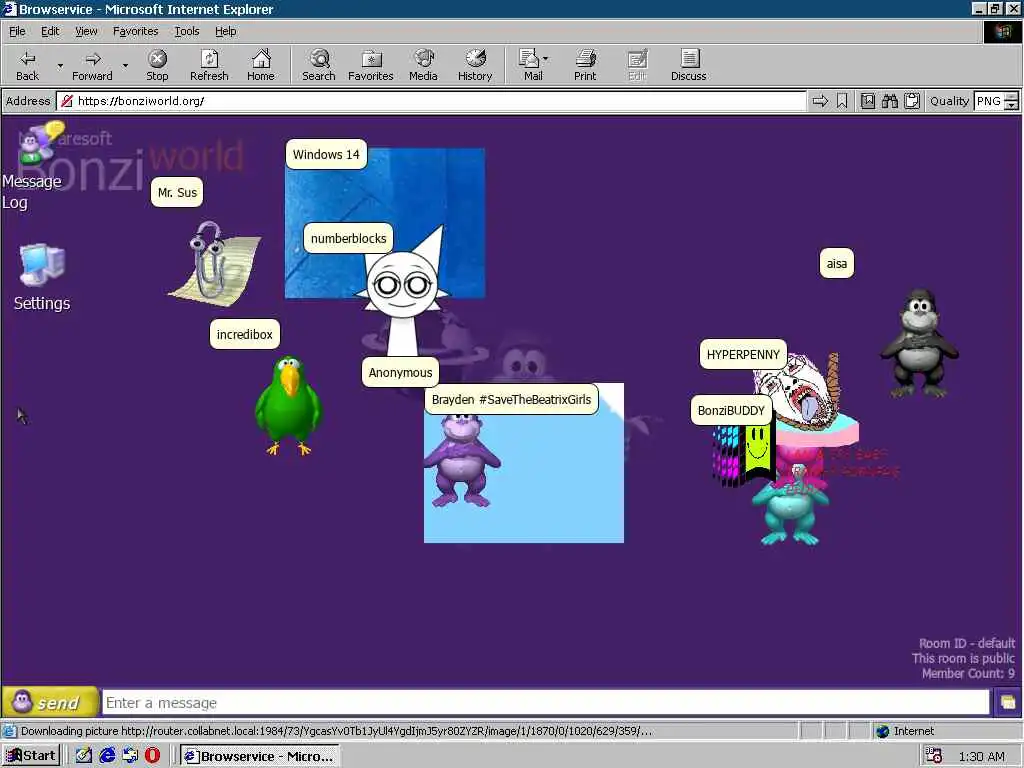Open the Edit menu

point(50,31)
